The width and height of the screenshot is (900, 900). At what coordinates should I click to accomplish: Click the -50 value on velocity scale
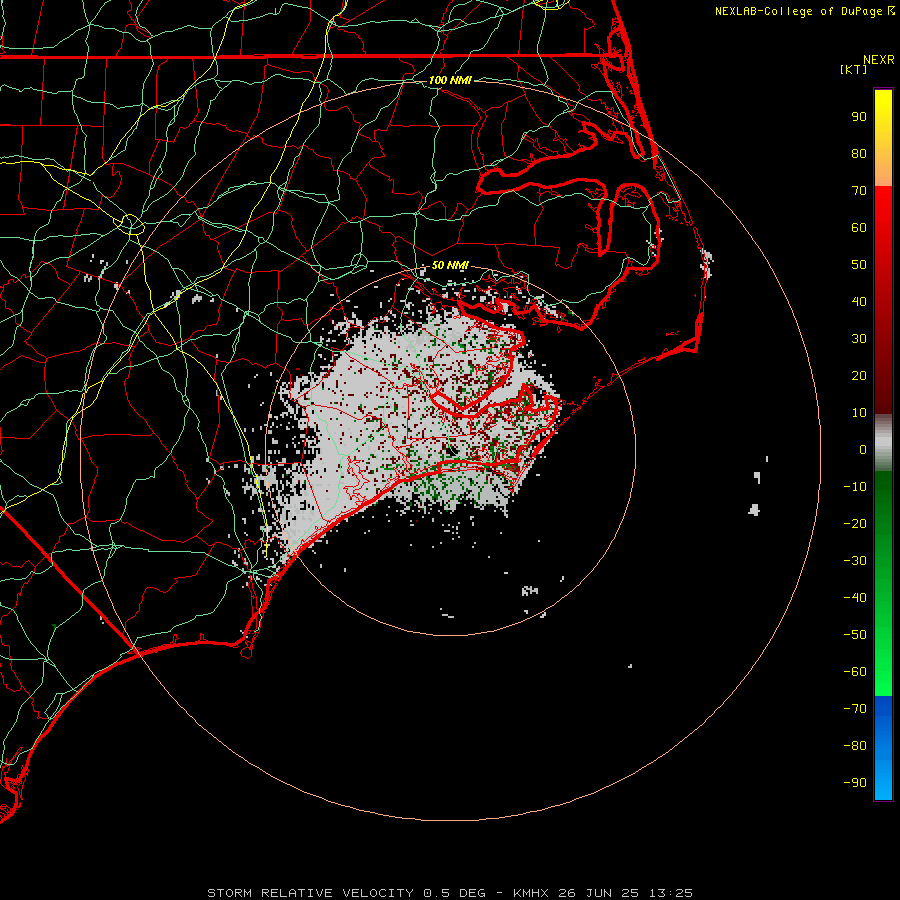click(855, 634)
